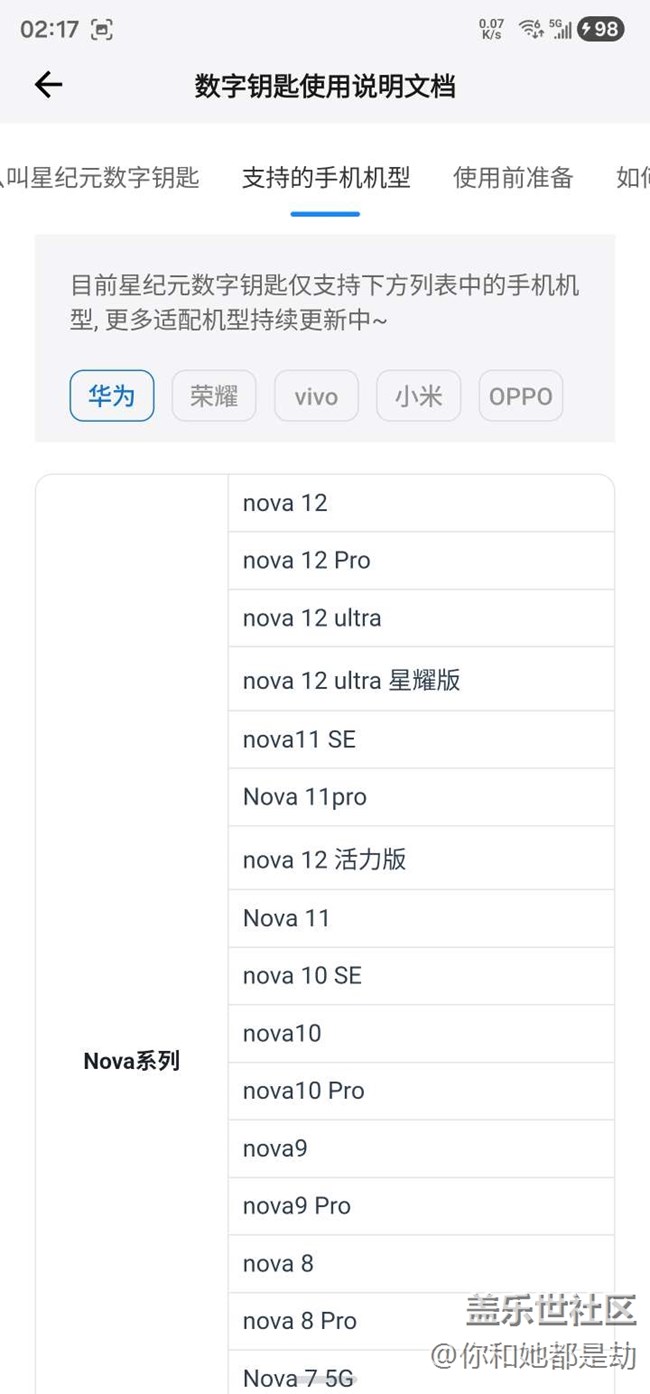The width and height of the screenshot is (650, 1394).
Task: Tap the 5G signal strength icon
Action: 561,29
